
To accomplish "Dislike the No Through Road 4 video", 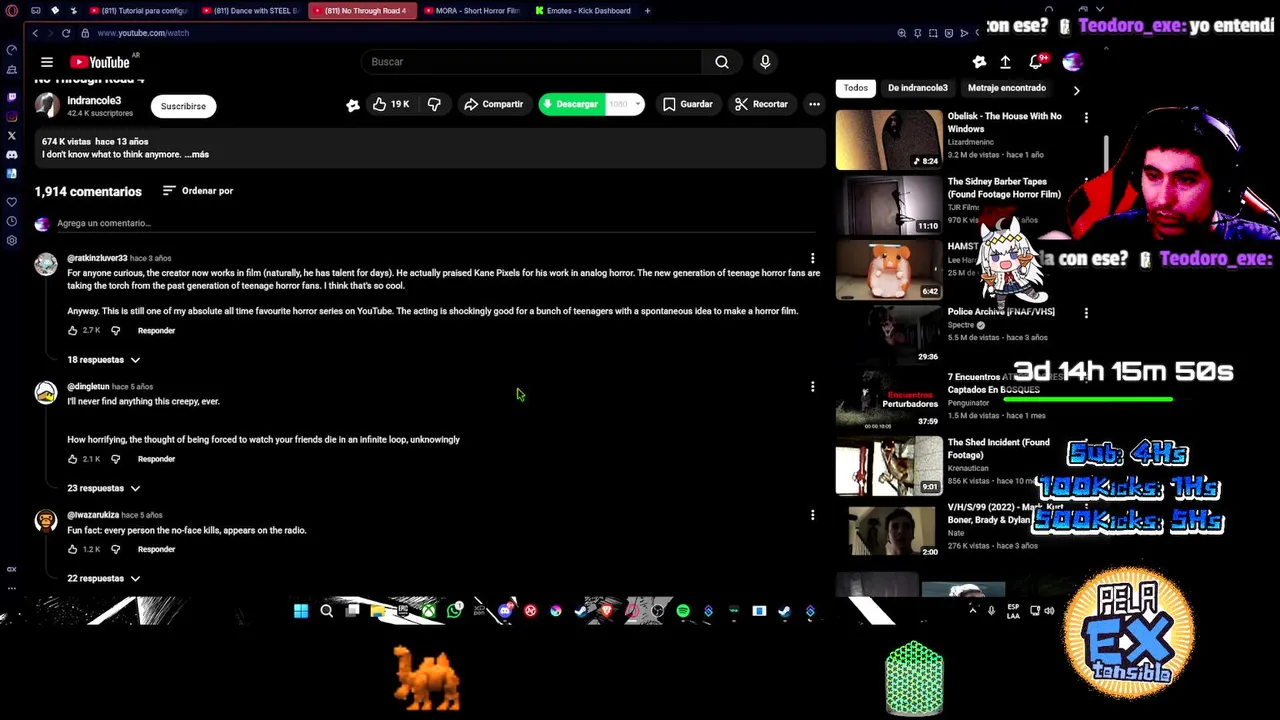I will [x=434, y=104].
